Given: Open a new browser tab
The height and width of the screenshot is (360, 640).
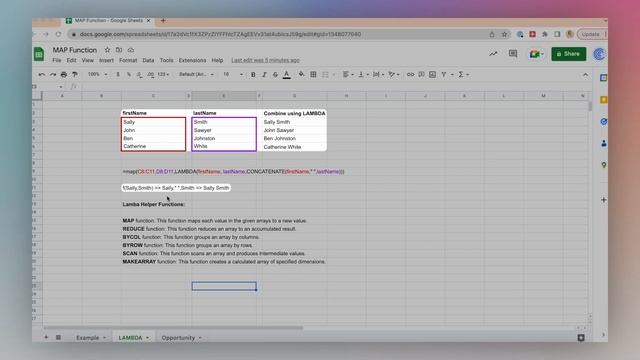Looking at the screenshot, I should 163,21.
